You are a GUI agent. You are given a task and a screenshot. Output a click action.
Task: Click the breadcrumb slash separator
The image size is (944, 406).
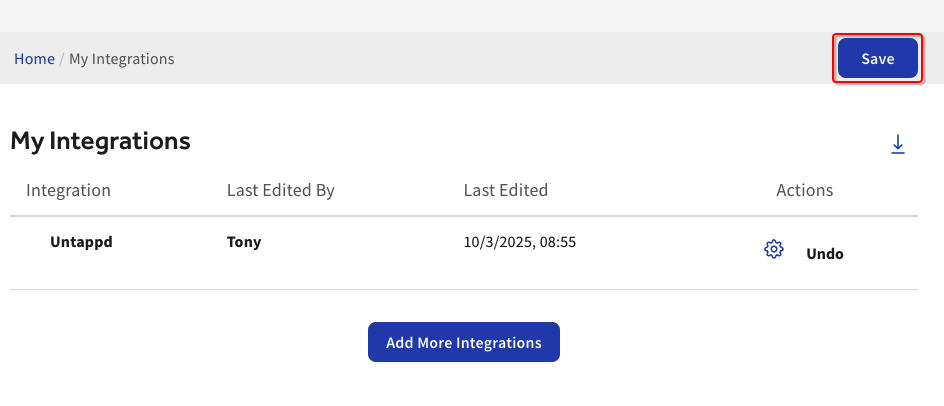click(x=62, y=59)
